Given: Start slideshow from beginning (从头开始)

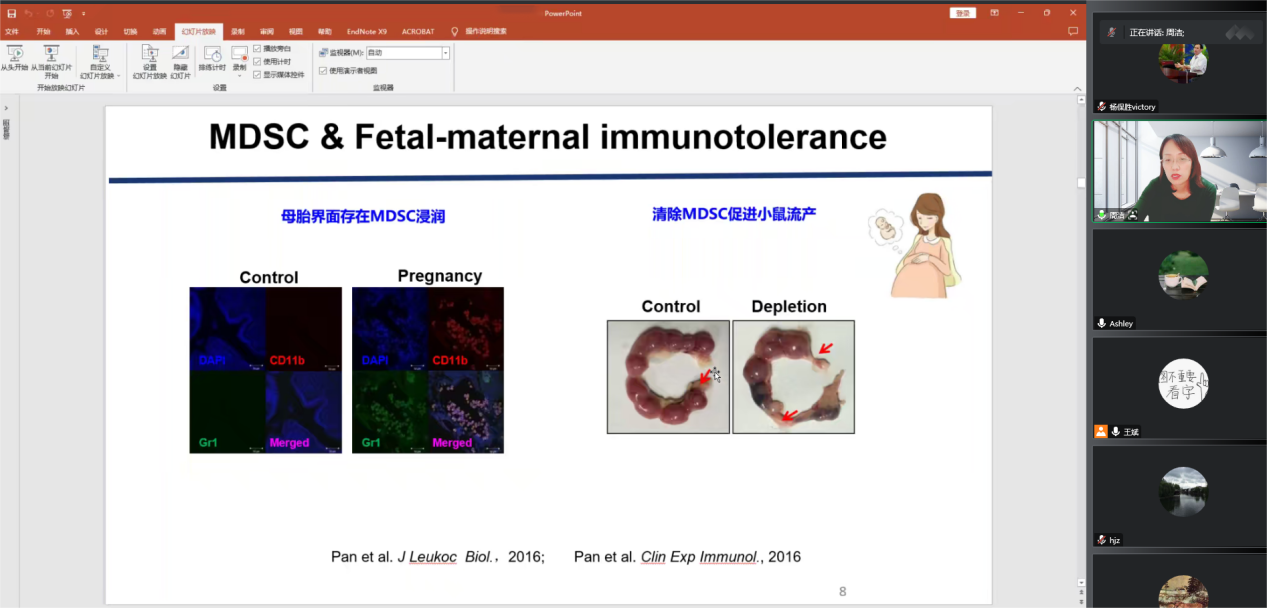Looking at the screenshot, I should coord(14,58).
